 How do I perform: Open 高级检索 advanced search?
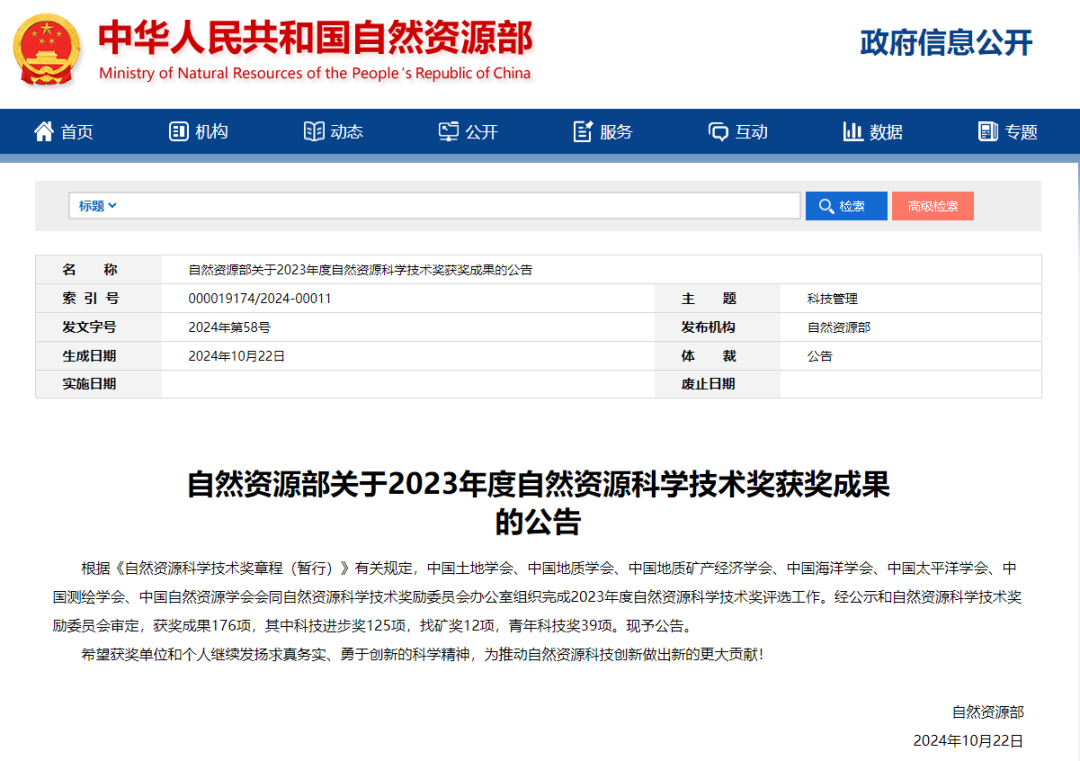(932, 206)
